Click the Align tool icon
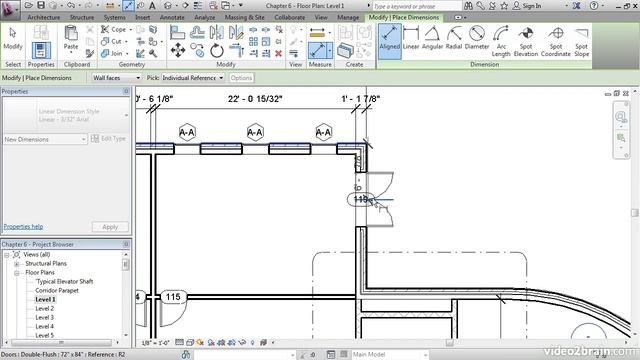The image size is (640, 360). 177,32
